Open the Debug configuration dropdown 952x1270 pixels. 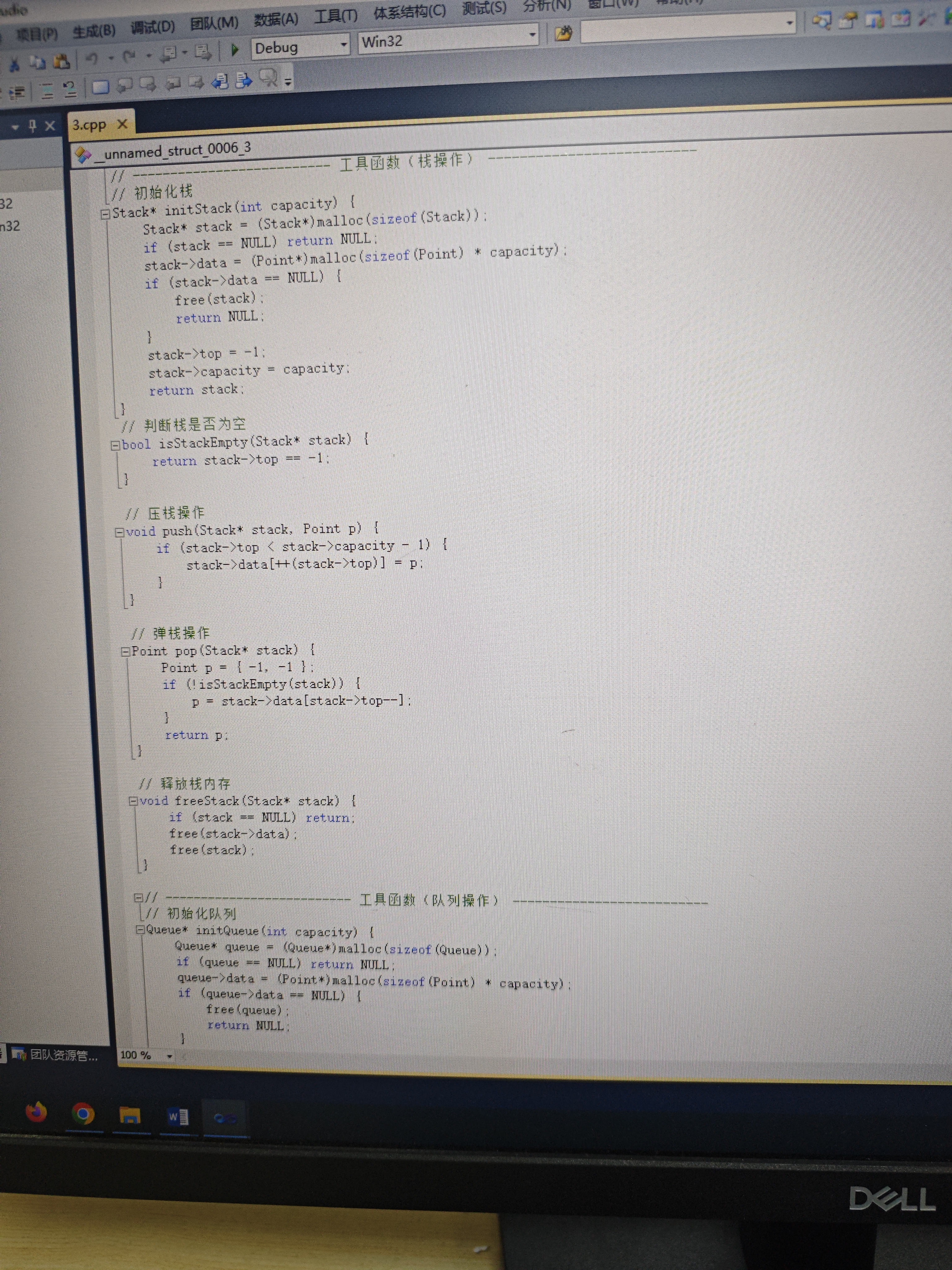(x=344, y=44)
